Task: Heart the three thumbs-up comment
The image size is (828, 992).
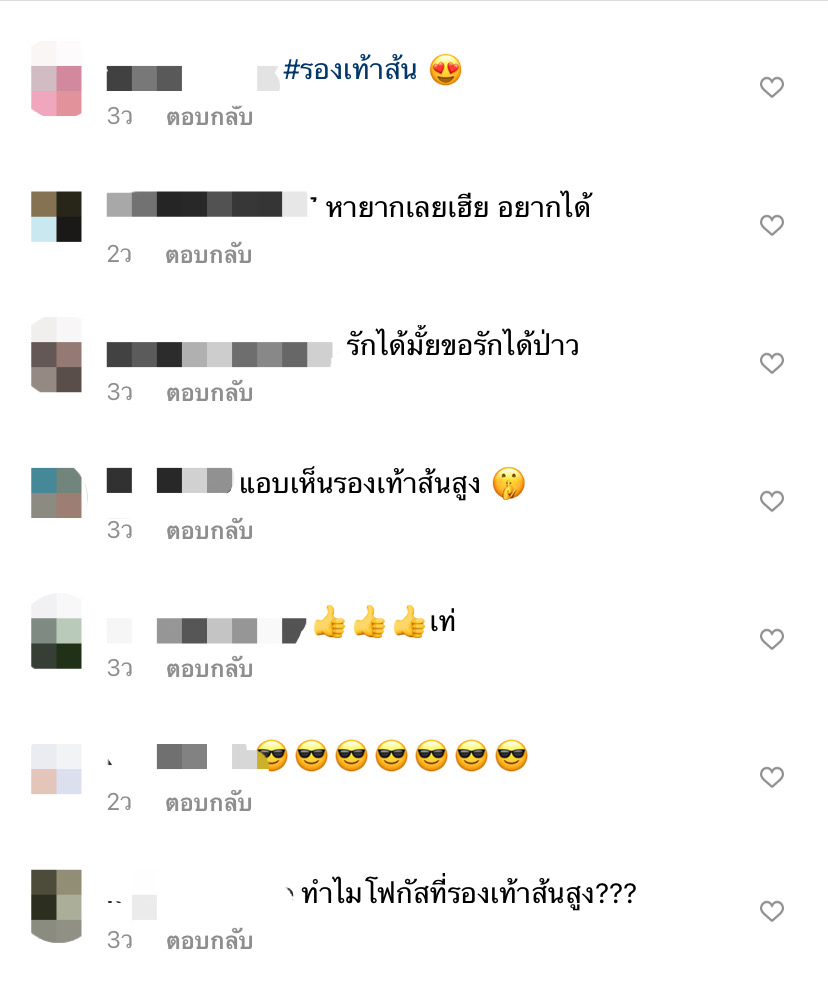Action: tap(772, 639)
